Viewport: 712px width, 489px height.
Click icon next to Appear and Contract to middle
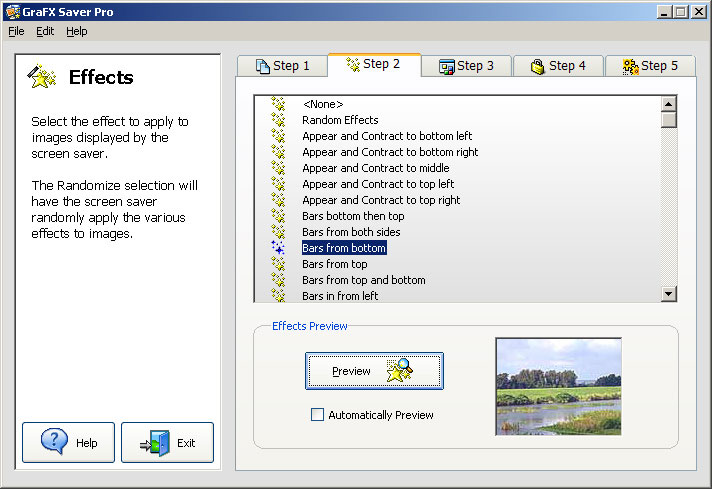(x=278, y=168)
